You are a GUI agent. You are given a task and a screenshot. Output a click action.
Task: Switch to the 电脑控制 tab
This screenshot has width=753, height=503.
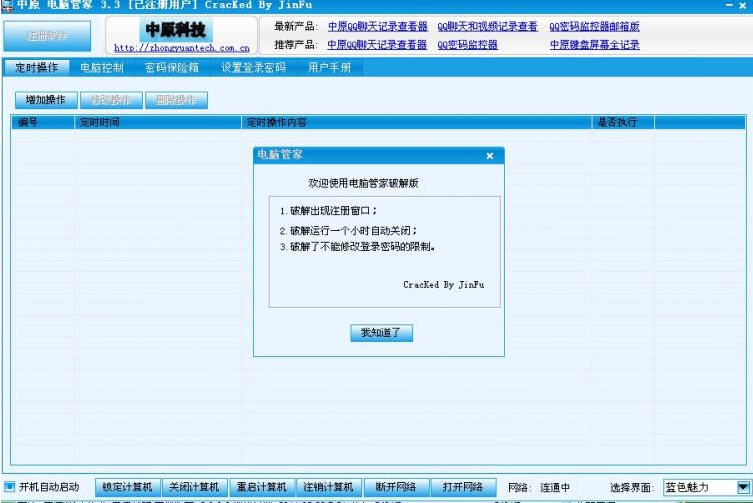[102, 68]
